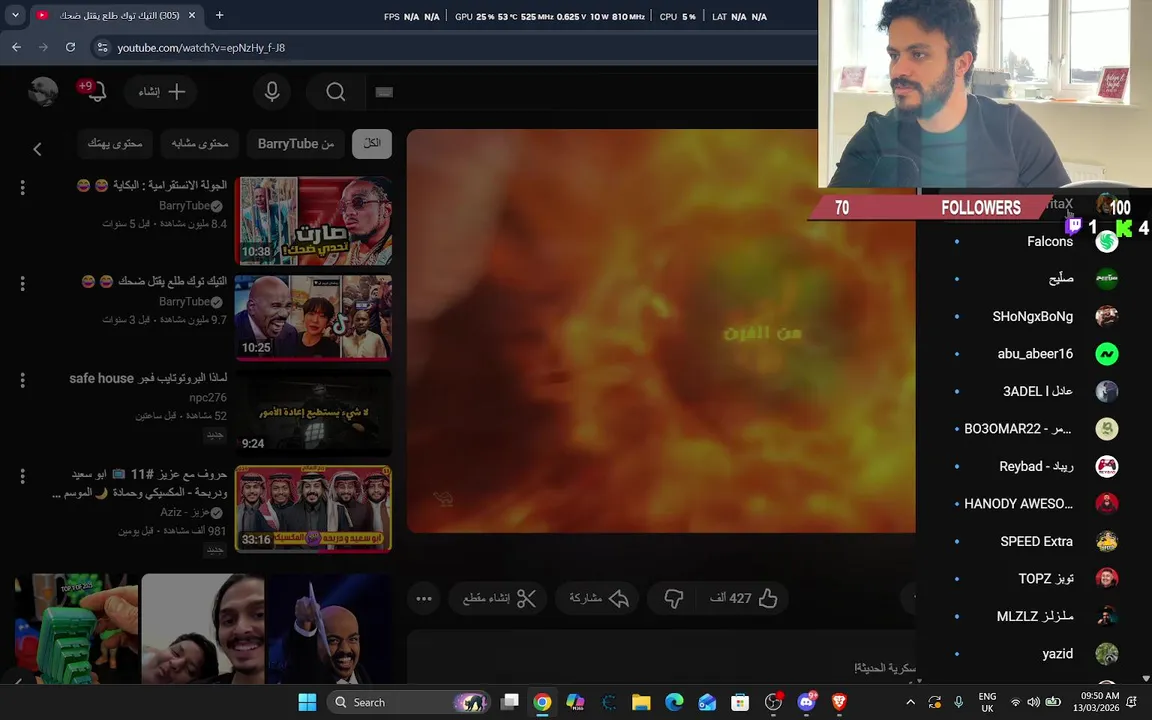This screenshot has height=720, width=1152.
Task: Open more actions three-dot button under video
Action: (424, 598)
